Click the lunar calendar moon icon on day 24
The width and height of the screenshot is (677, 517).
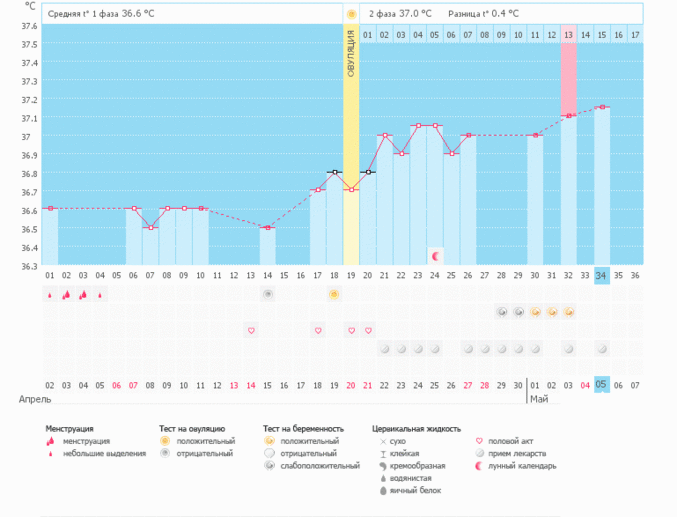(435, 256)
